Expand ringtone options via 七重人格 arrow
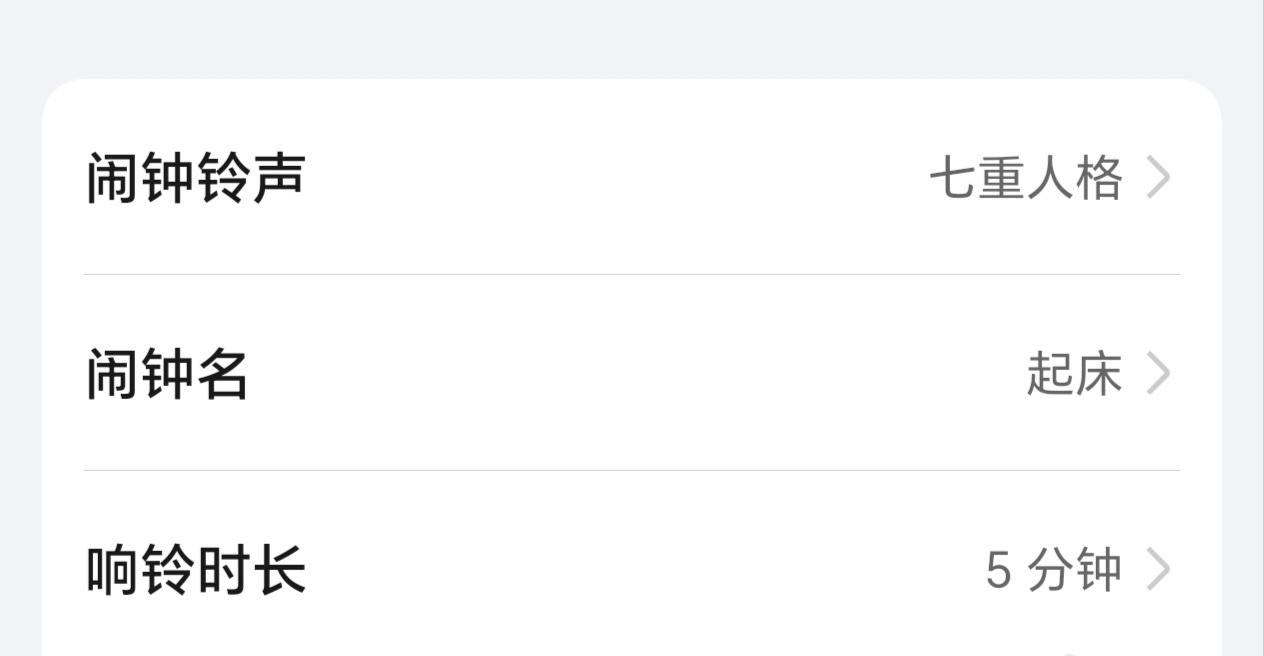 coord(1158,178)
